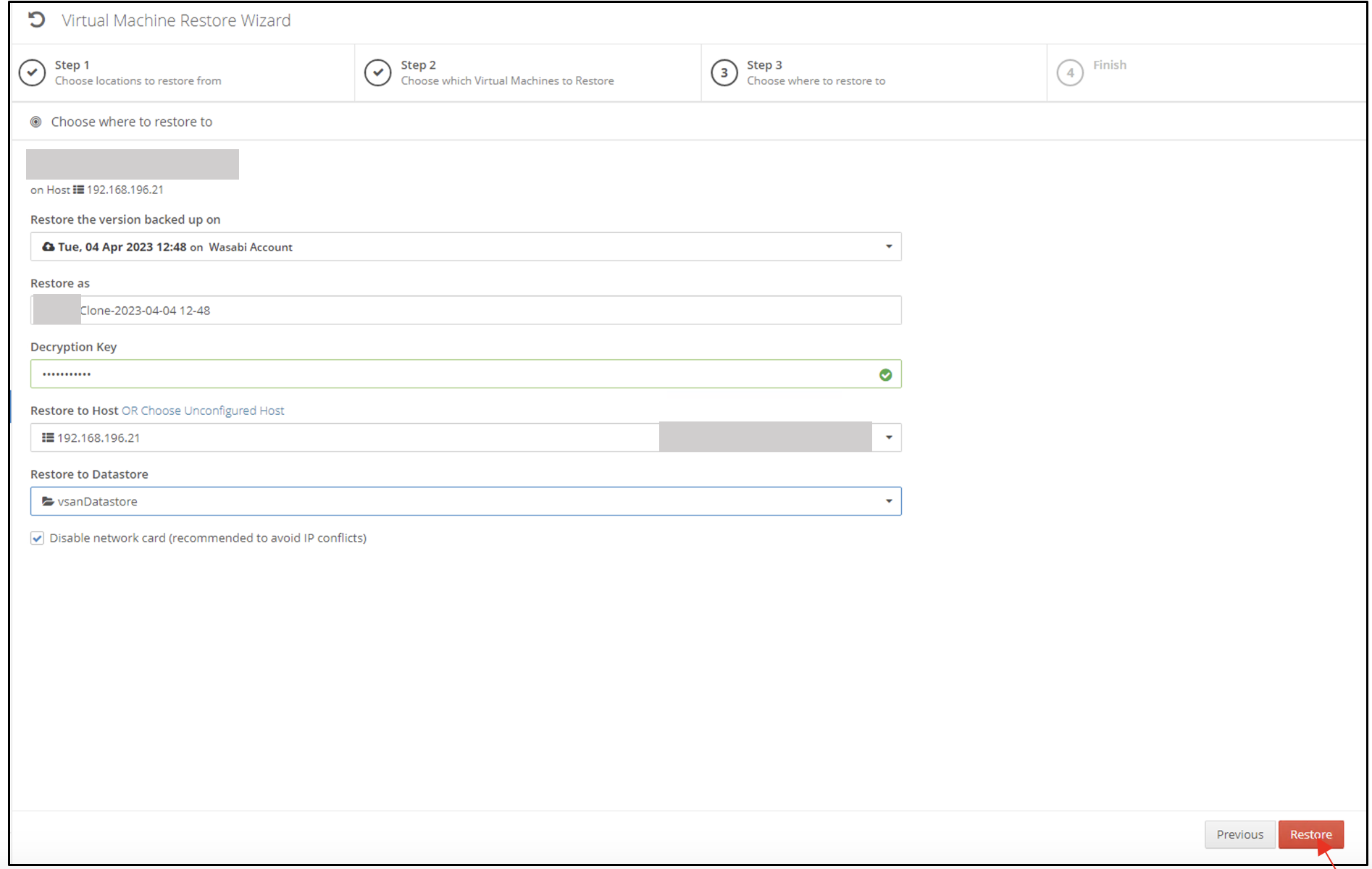Screen dimensions: 1372x869
Task: Open the backup version dropdown arrow
Action: tap(889, 247)
